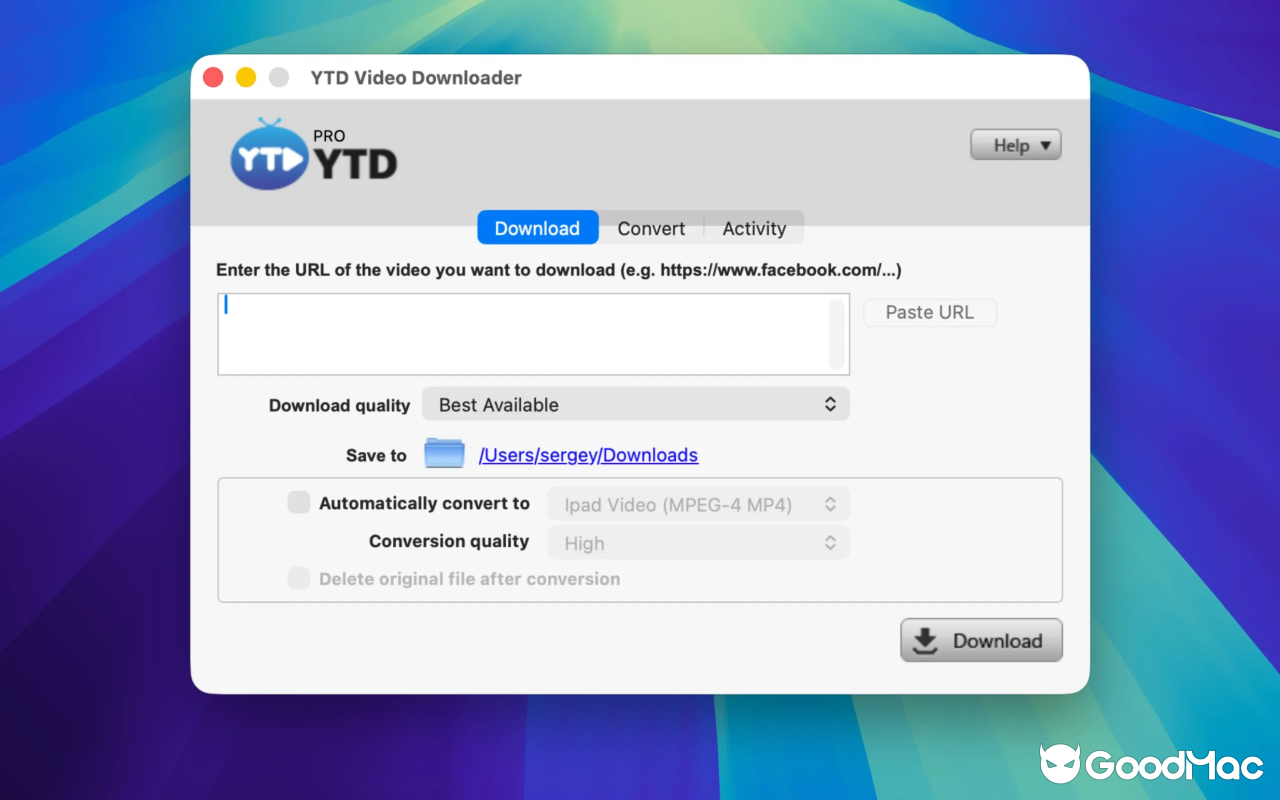Click the Download button
The height and width of the screenshot is (800, 1280).
981,639
